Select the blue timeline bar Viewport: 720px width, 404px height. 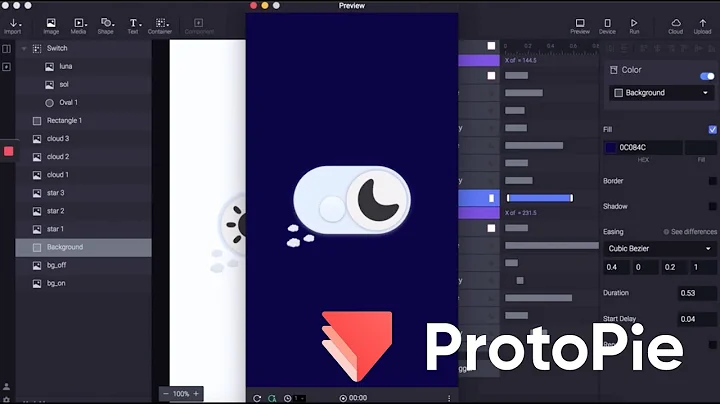point(540,198)
